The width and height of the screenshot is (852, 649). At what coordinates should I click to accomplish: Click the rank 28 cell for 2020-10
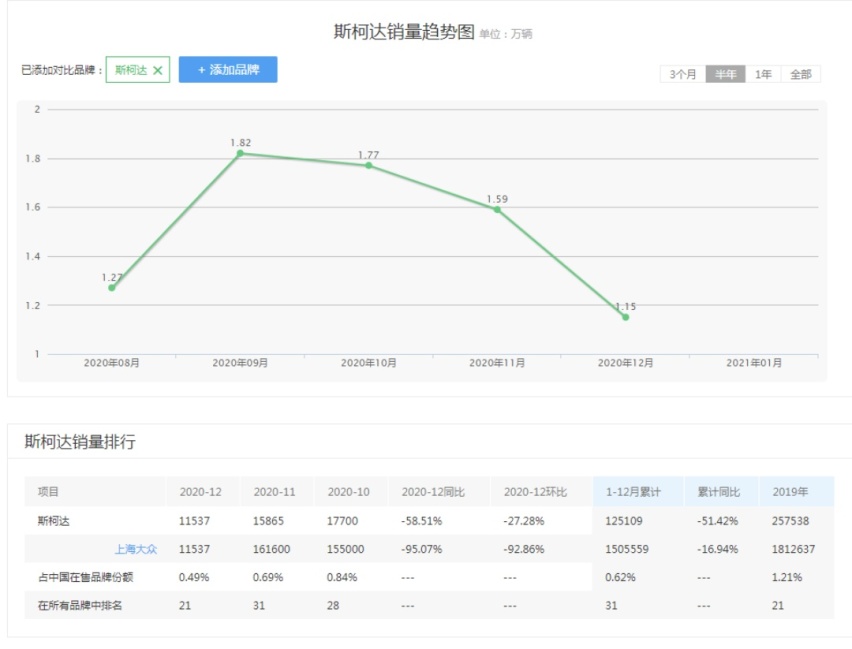click(333, 606)
